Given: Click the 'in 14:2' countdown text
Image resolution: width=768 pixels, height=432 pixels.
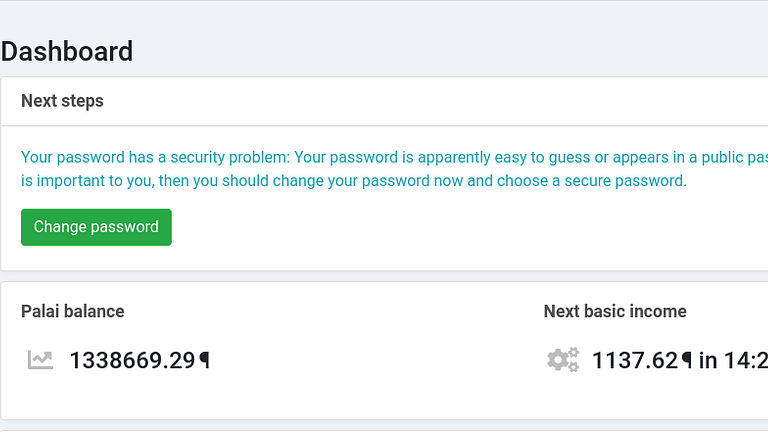Looking at the screenshot, I should [x=733, y=360].
